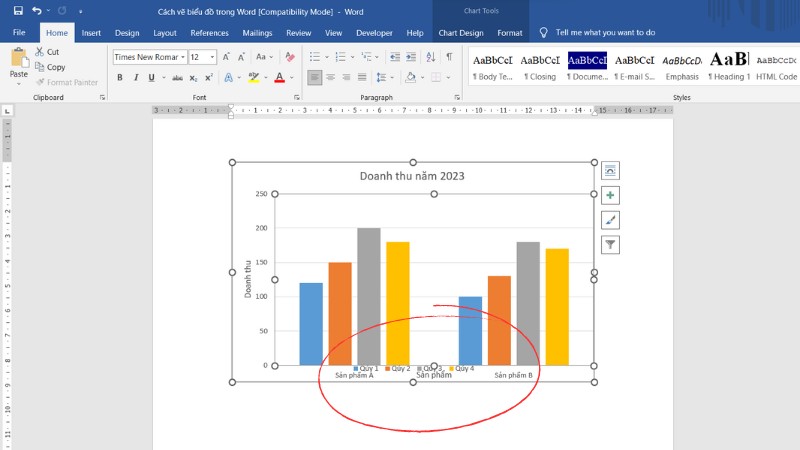Expand the Paragraph dialog launcher
Image resolution: width=800 pixels, height=450 pixels.
tap(457, 97)
